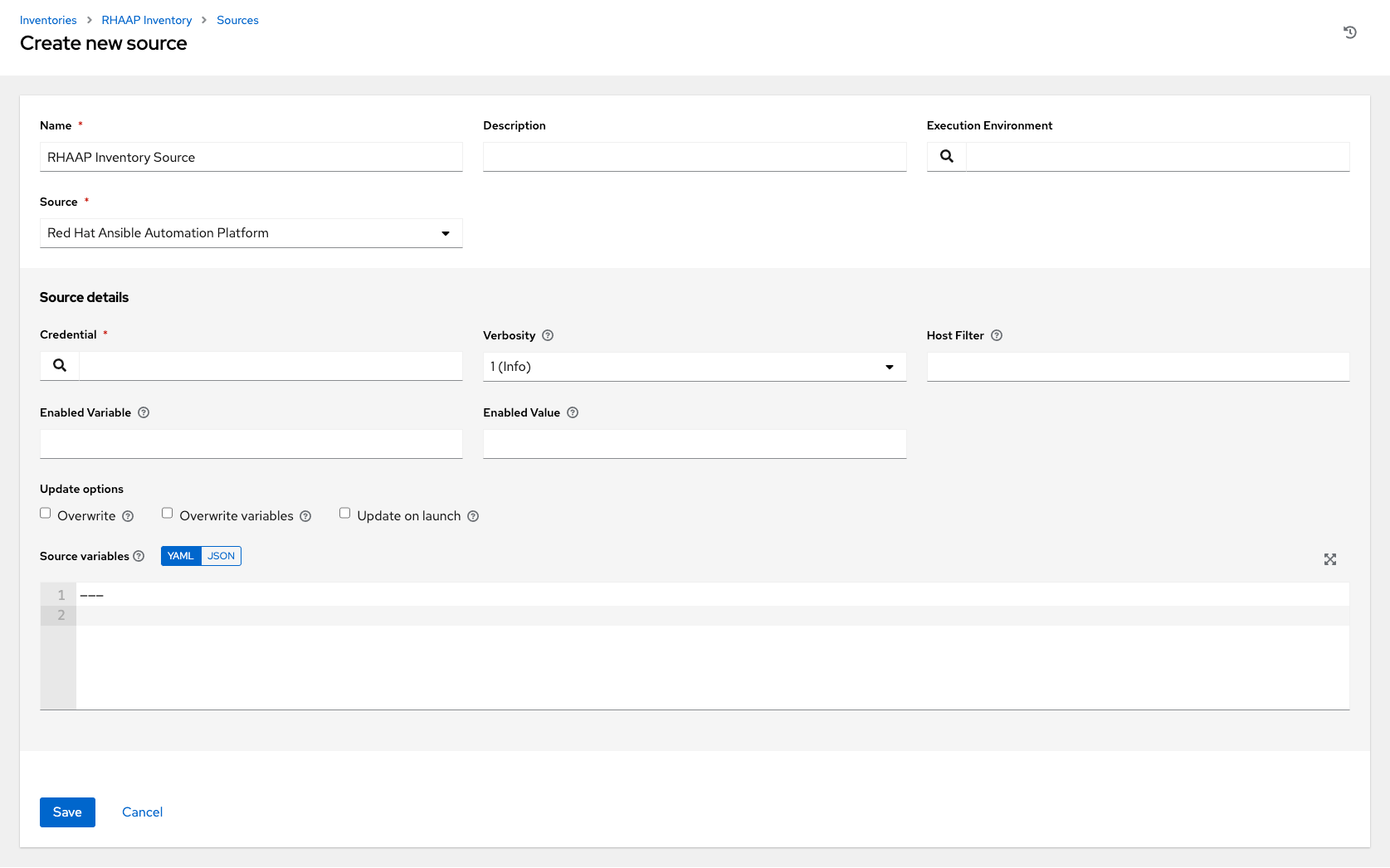This screenshot has height=868, width=1390.
Task: Click the Enabled Value help icon
Action: [572, 412]
